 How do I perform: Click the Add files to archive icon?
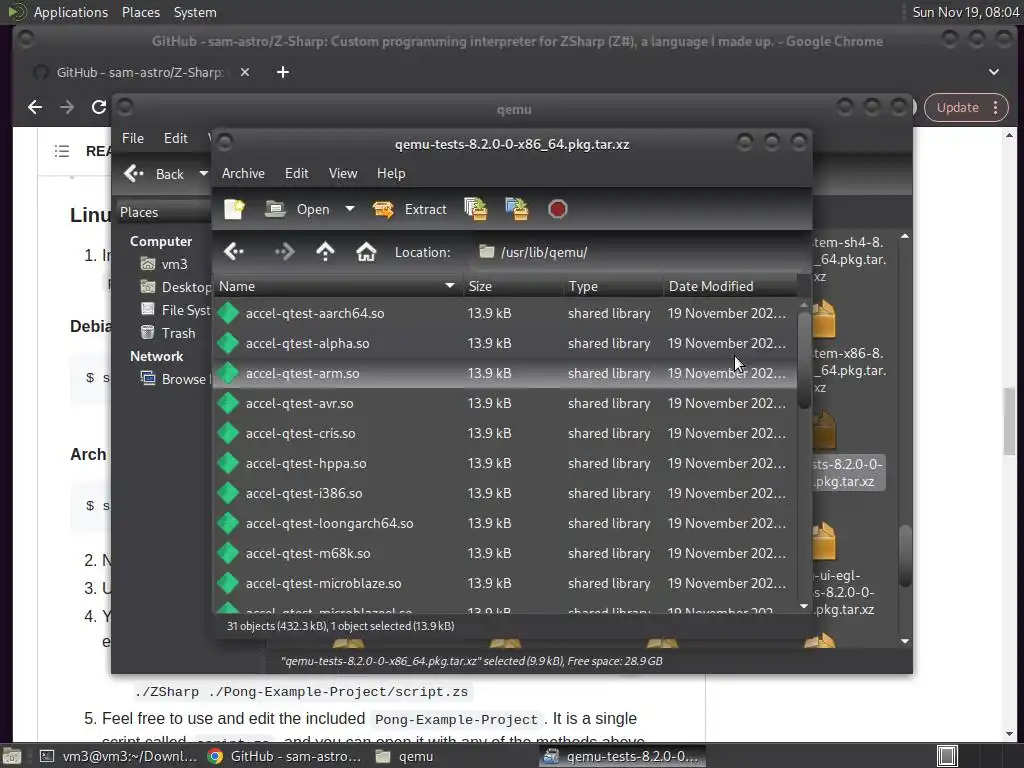tap(475, 209)
